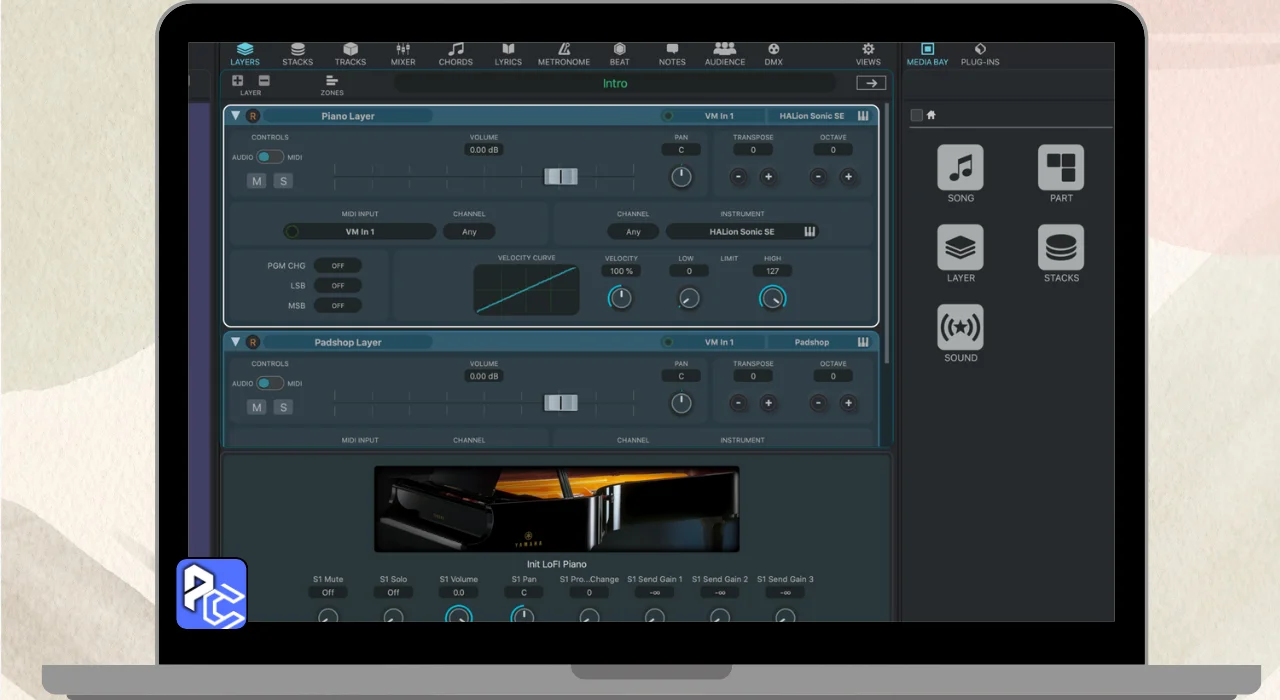The width and height of the screenshot is (1280, 700).
Task: Collapse the Piano Layer disclosure triangle
Action: (x=236, y=116)
